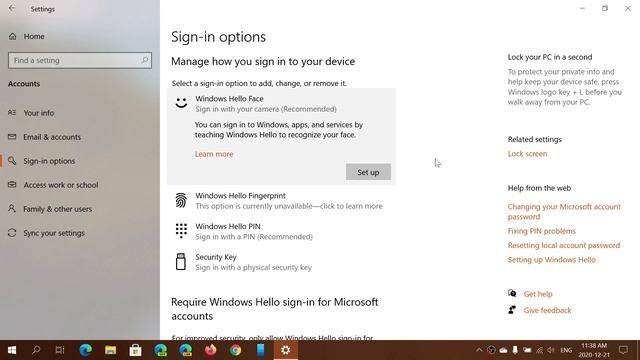
Task: Click the OneDrive cloud tray icon
Action: coord(503,350)
